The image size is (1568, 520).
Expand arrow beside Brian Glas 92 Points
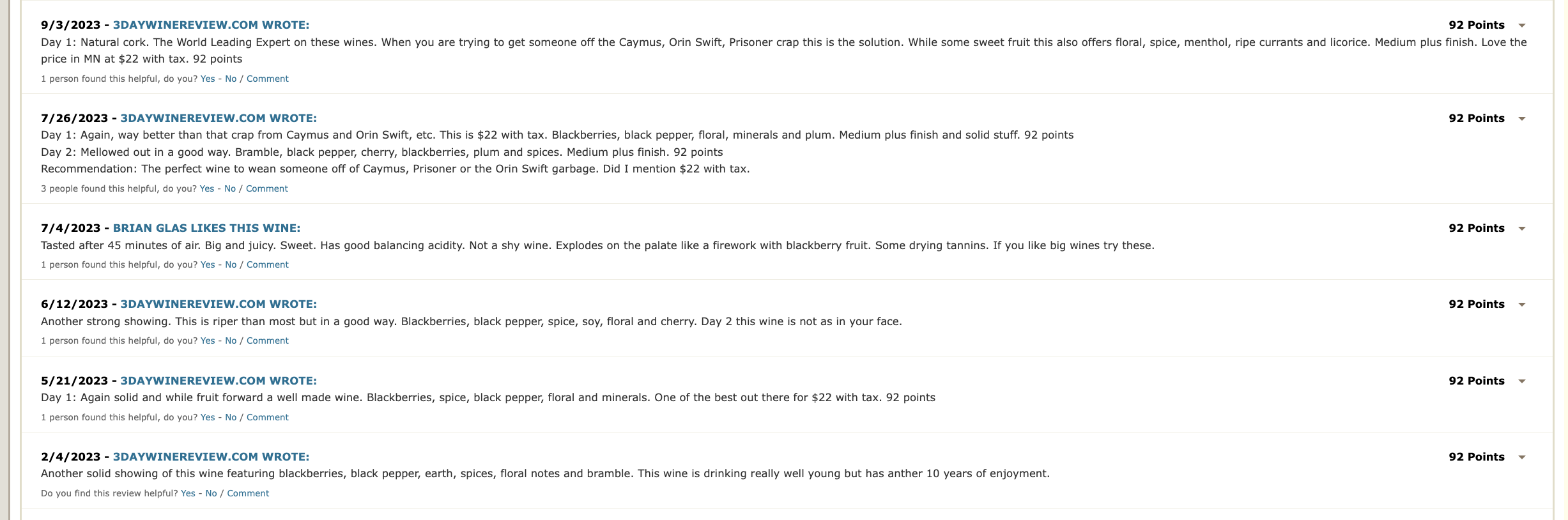(x=1522, y=229)
